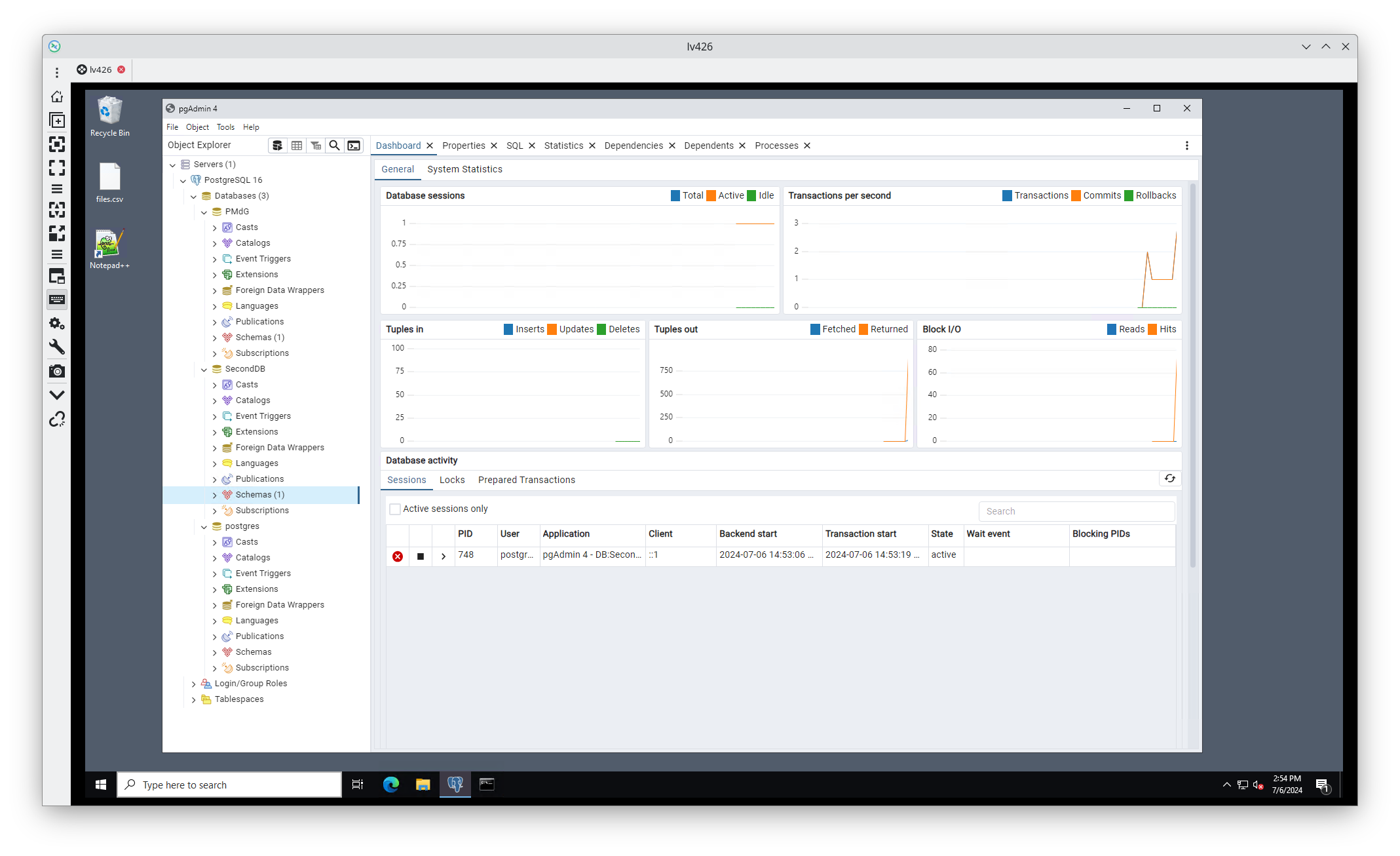Cancel active query with black square icon
Viewport: 1400px width, 856px height.
[x=421, y=556]
